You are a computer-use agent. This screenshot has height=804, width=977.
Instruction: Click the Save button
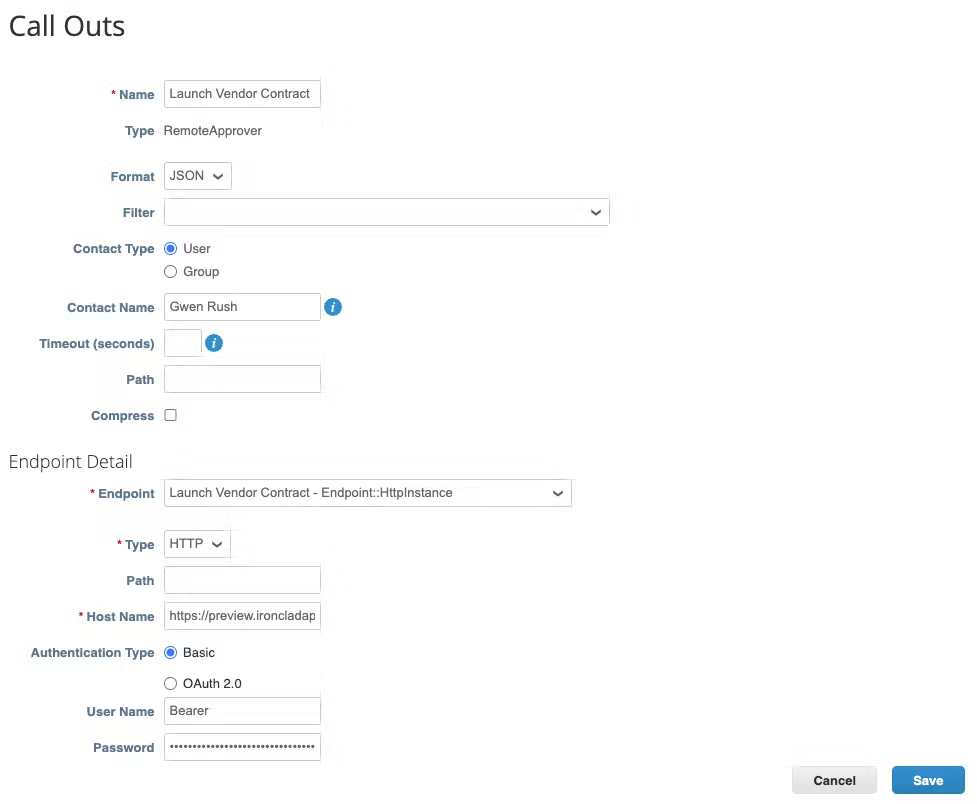pyautogui.click(x=928, y=780)
